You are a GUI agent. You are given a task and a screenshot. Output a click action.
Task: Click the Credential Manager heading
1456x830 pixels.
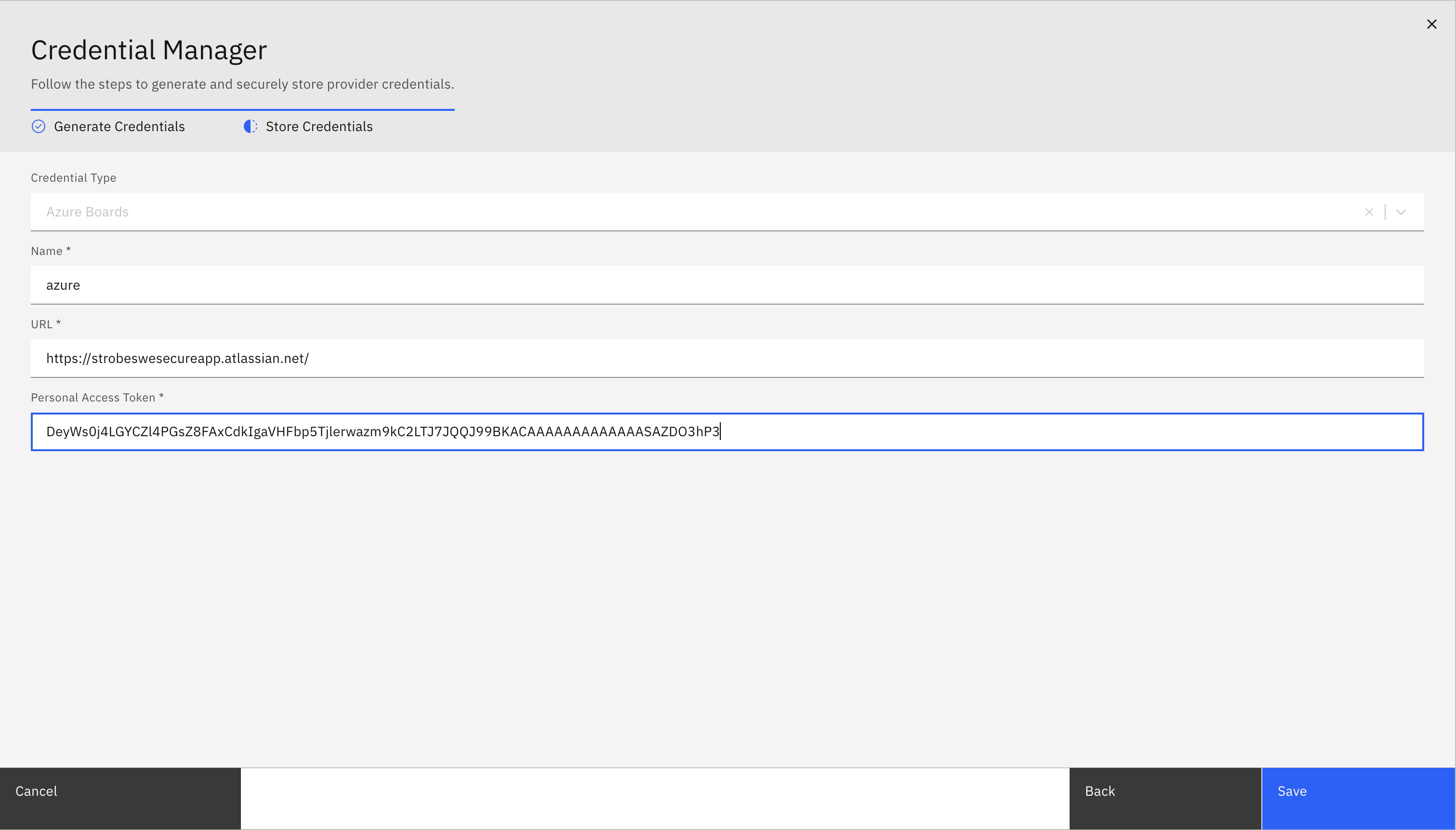pos(149,50)
